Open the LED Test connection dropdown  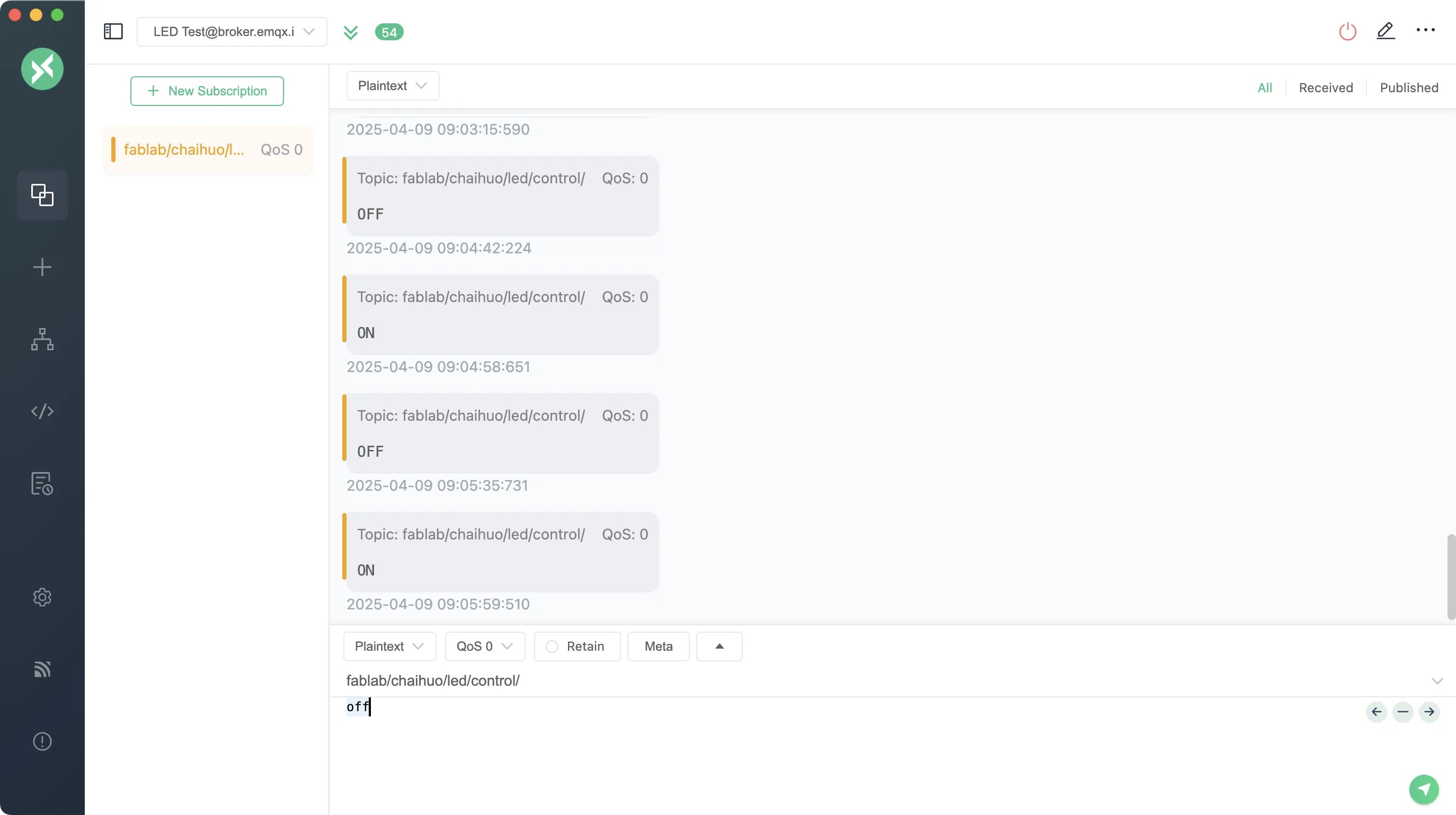[x=232, y=32]
